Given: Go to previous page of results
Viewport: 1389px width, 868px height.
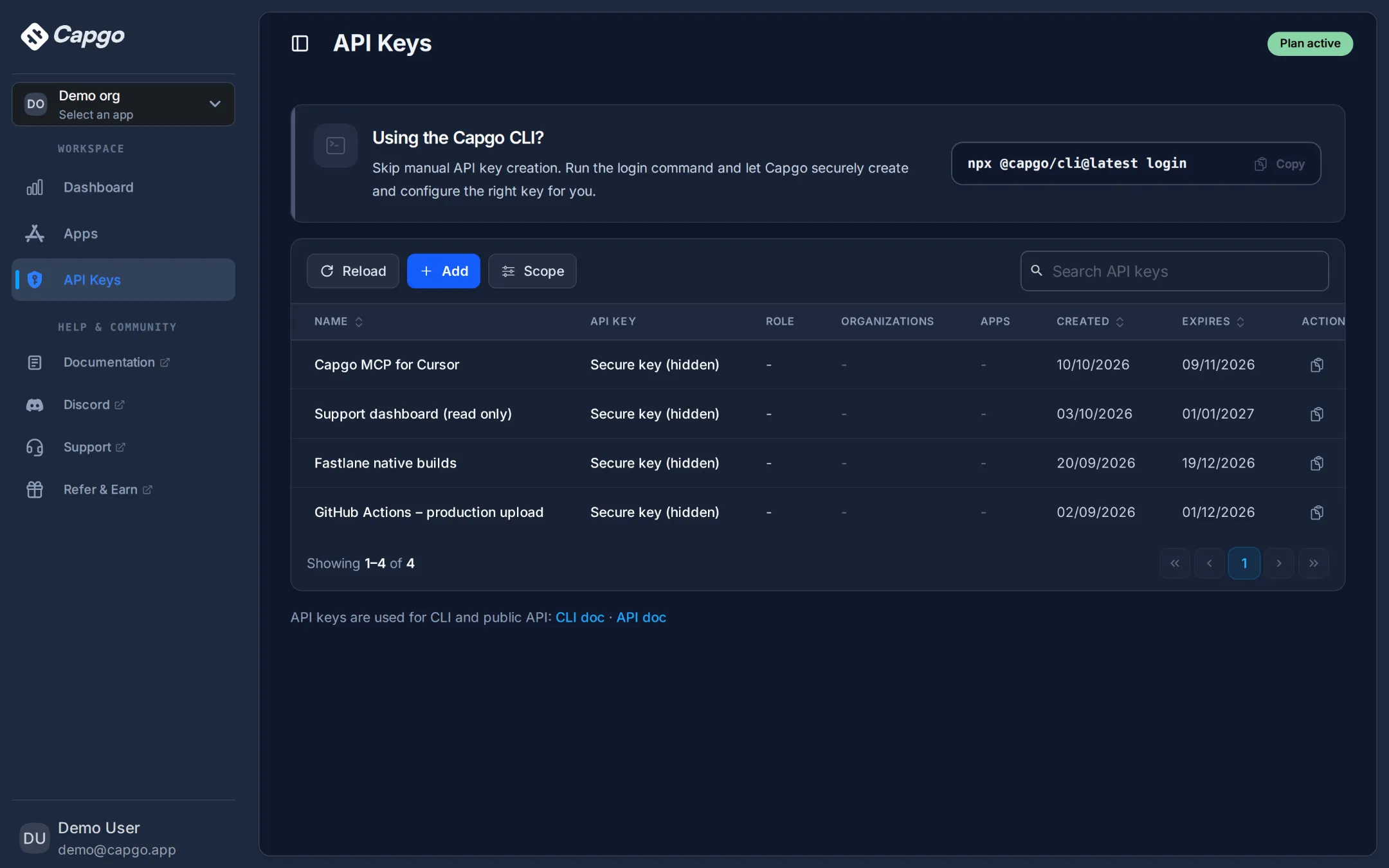Looking at the screenshot, I should [x=1210, y=563].
